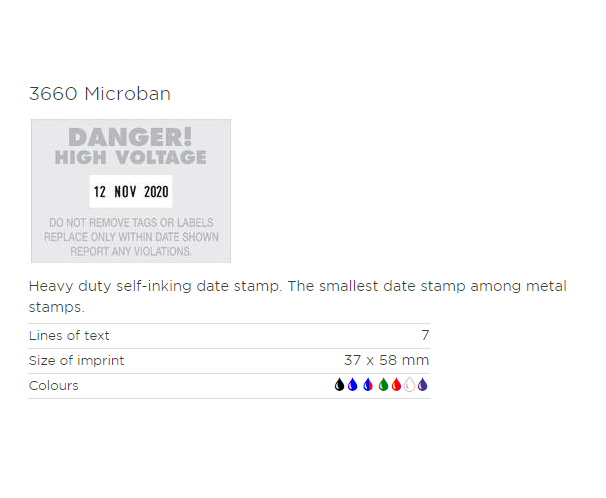
Task: Choose the red ink drop icon
Action: (x=396, y=385)
